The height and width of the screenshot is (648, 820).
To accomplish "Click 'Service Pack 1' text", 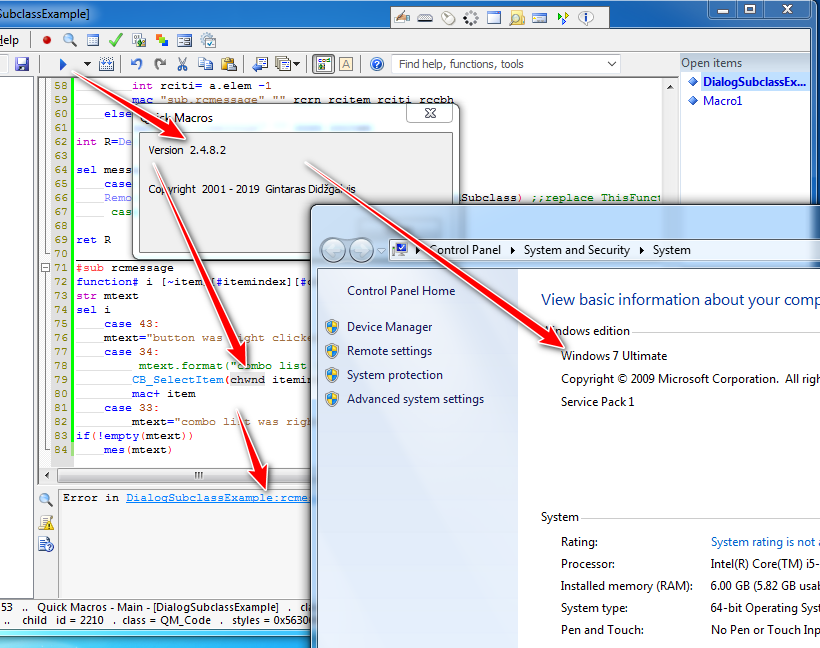I will [597, 402].
